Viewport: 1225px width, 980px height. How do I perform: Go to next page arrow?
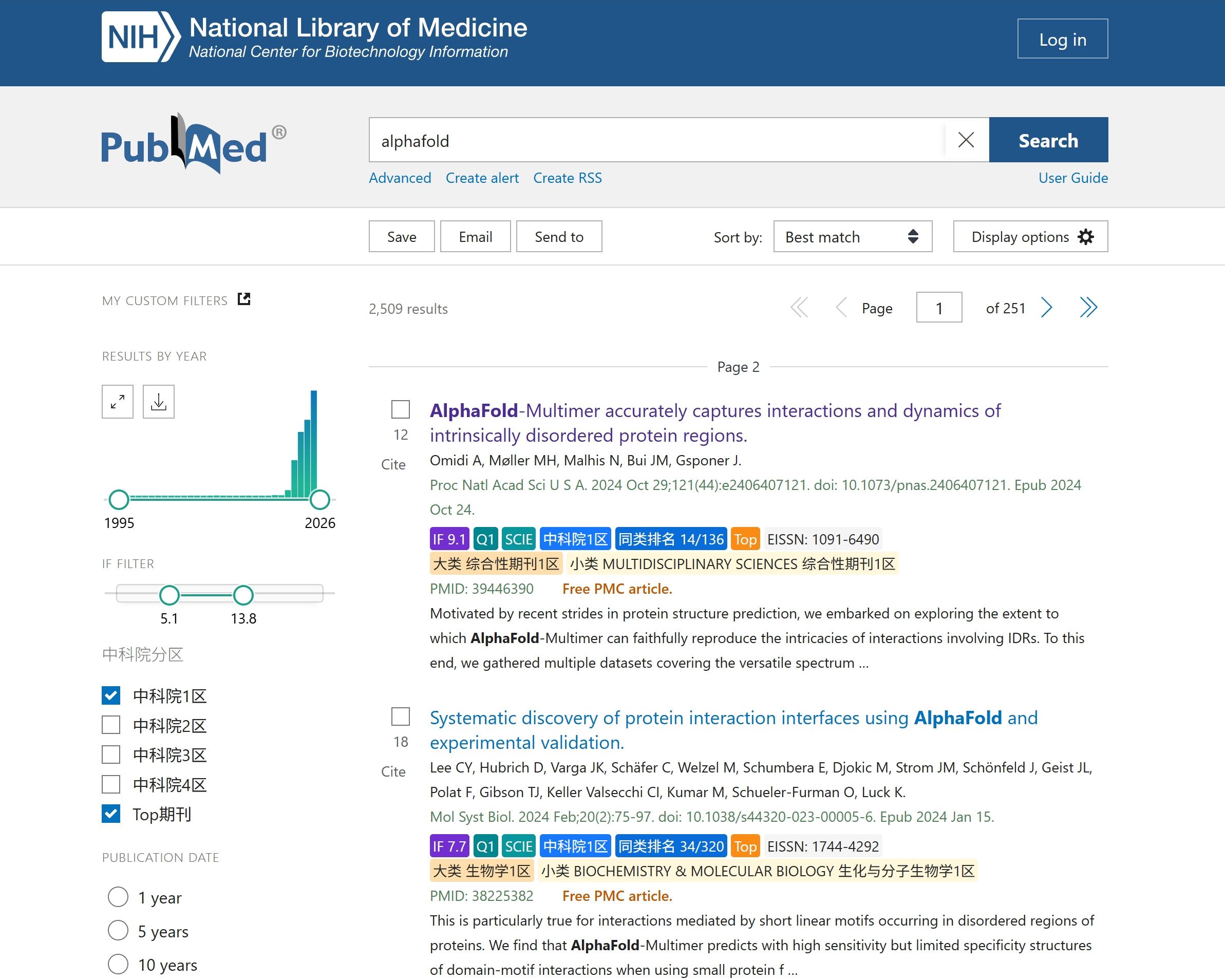pyautogui.click(x=1047, y=307)
